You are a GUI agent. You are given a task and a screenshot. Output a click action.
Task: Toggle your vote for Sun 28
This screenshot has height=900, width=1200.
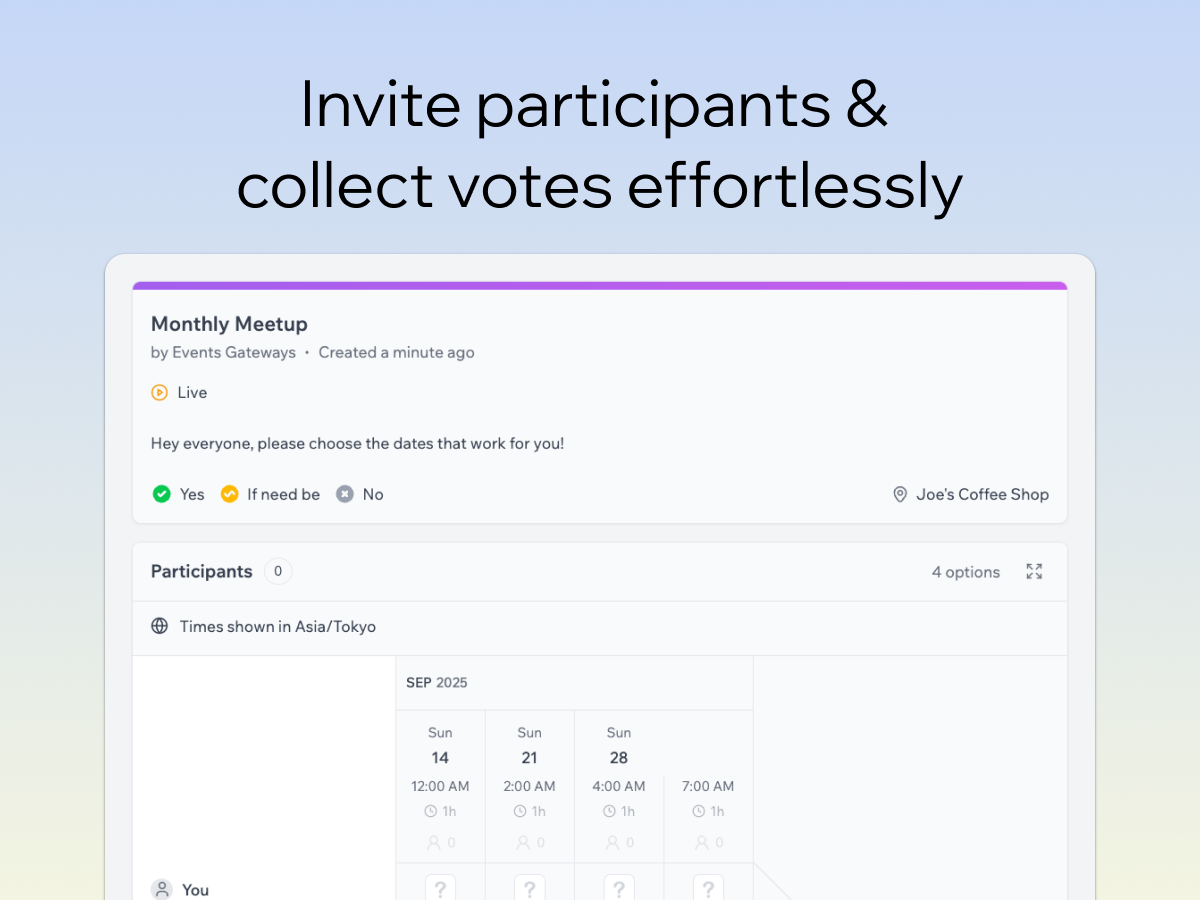click(619, 887)
